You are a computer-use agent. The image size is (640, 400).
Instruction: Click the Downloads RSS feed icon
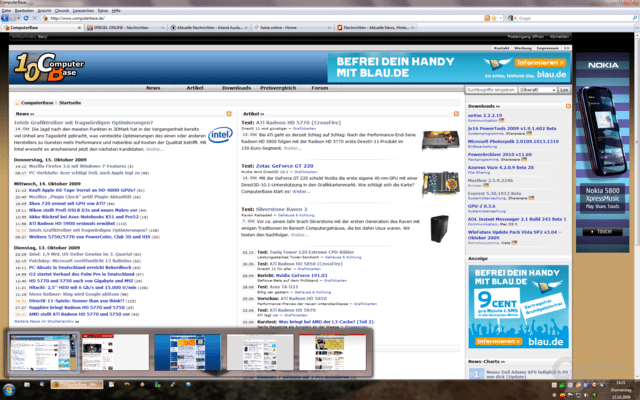pos(568,106)
